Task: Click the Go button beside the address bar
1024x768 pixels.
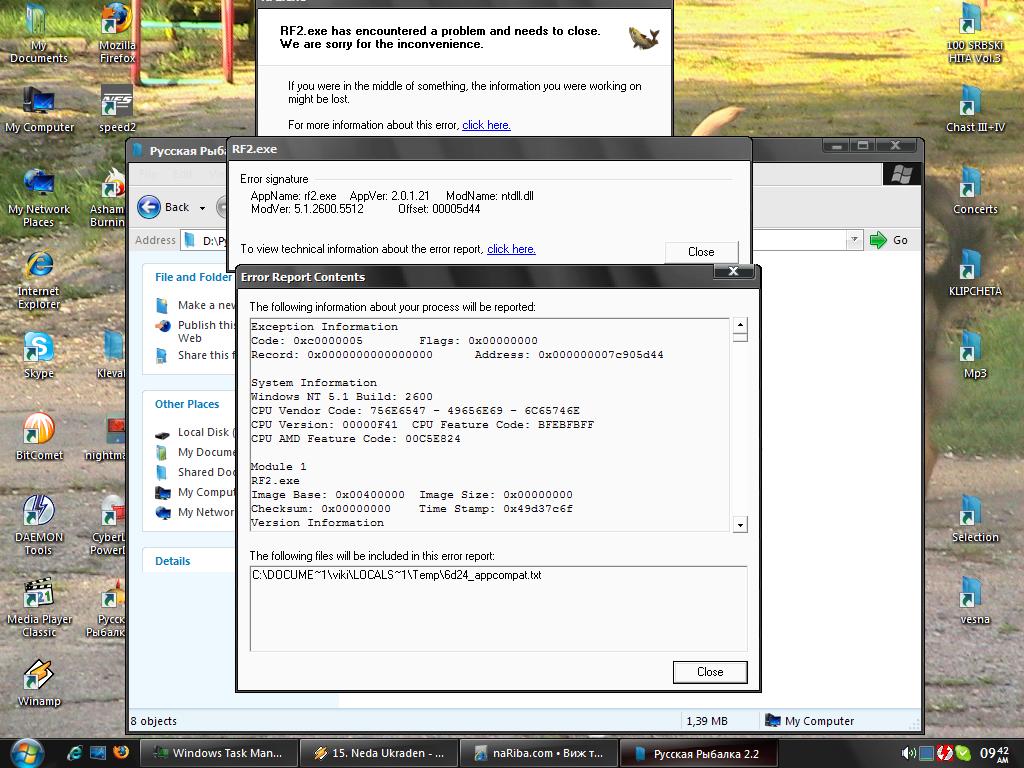Action: (x=889, y=240)
